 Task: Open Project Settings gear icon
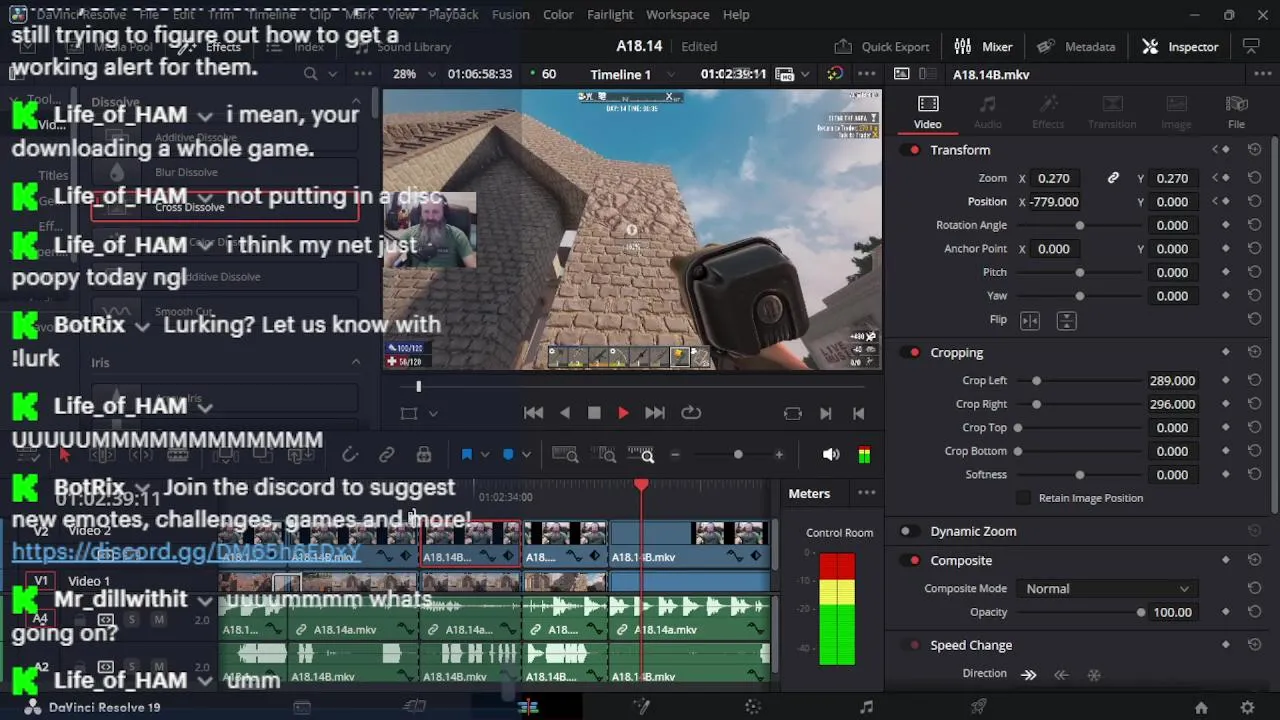point(1247,707)
